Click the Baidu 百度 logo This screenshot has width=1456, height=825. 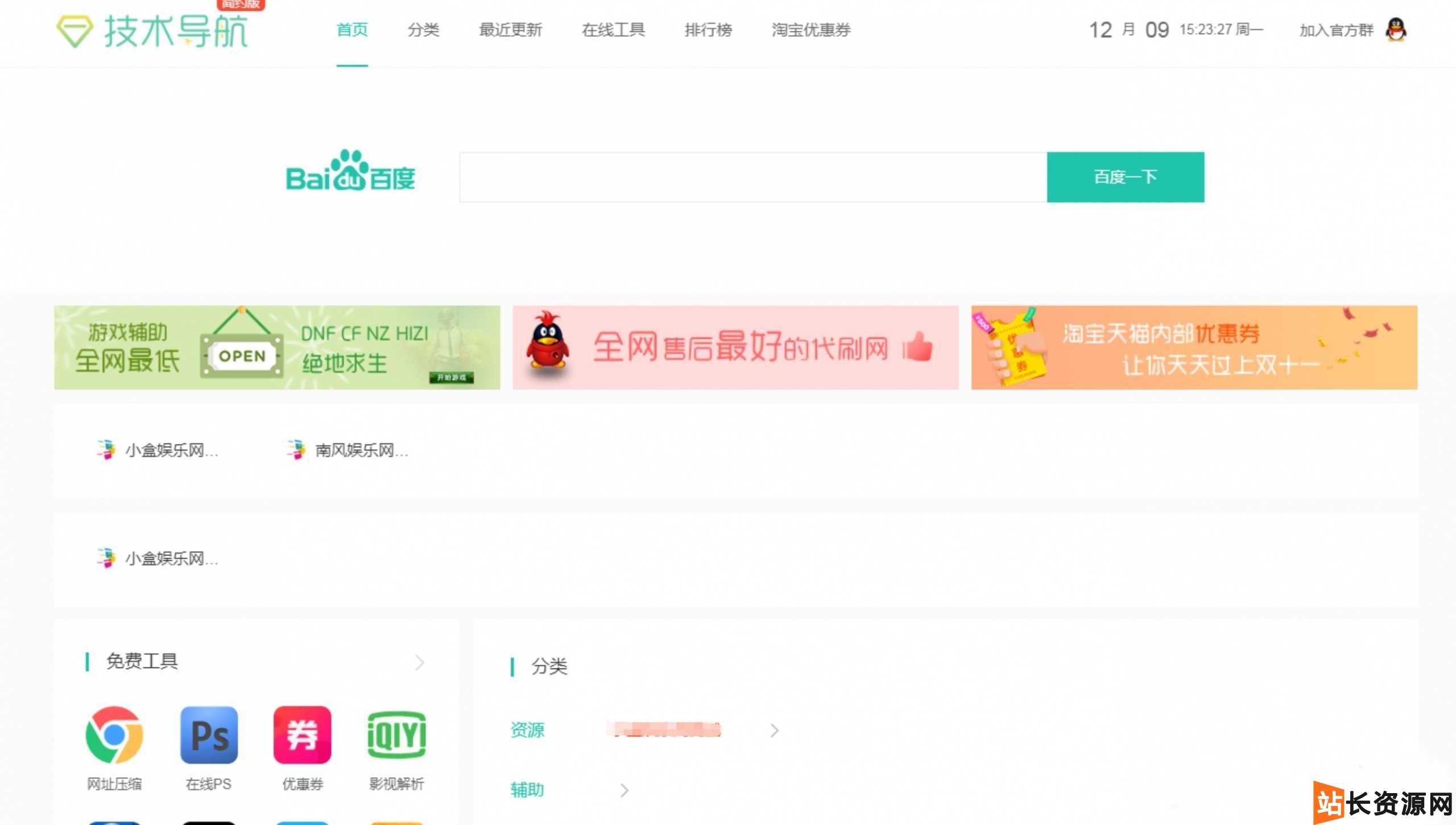point(351,176)
